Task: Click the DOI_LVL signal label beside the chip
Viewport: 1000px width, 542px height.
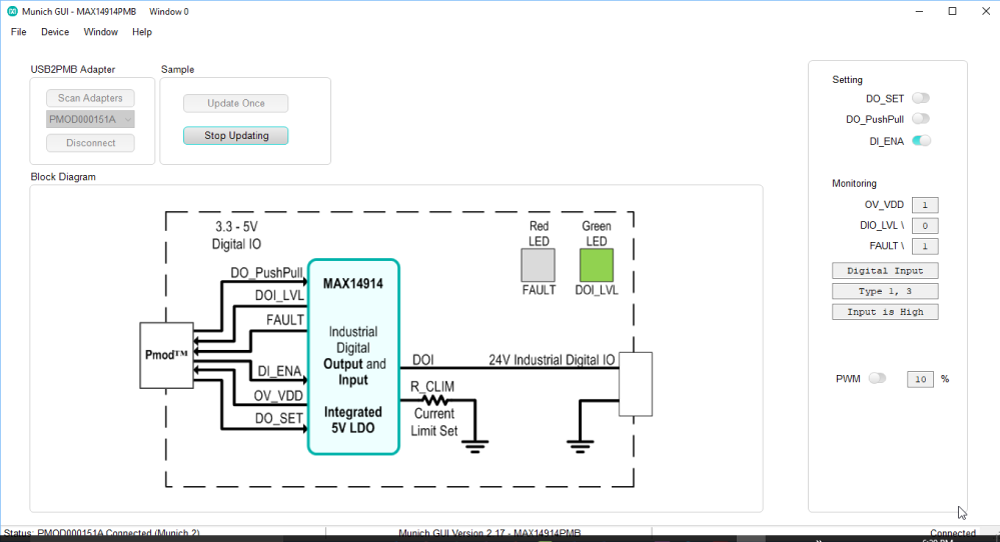Action: [x=279, y=296]
